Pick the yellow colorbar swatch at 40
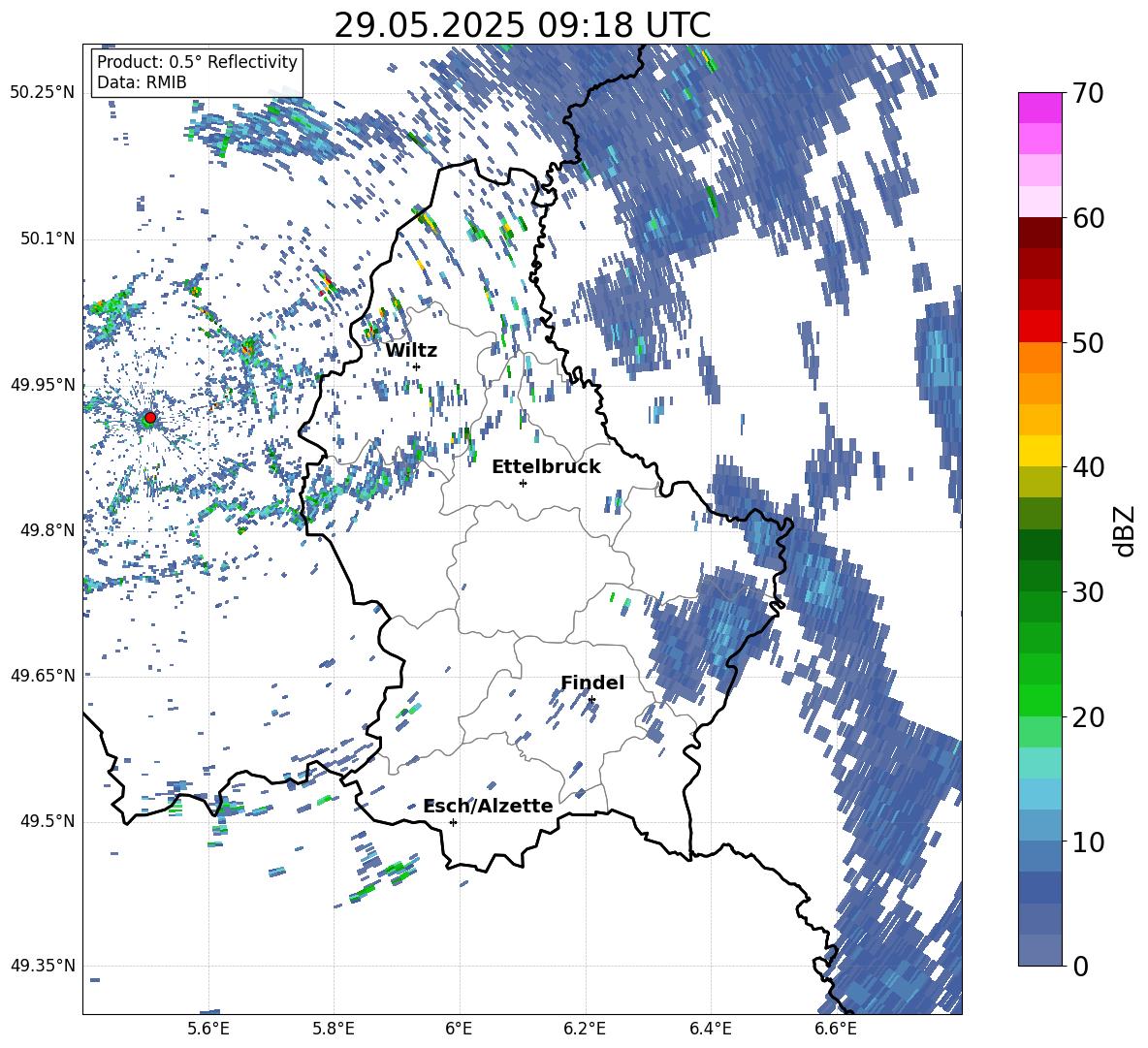The width and height of the screenshot is (1148, 1048). [1039, 451]
